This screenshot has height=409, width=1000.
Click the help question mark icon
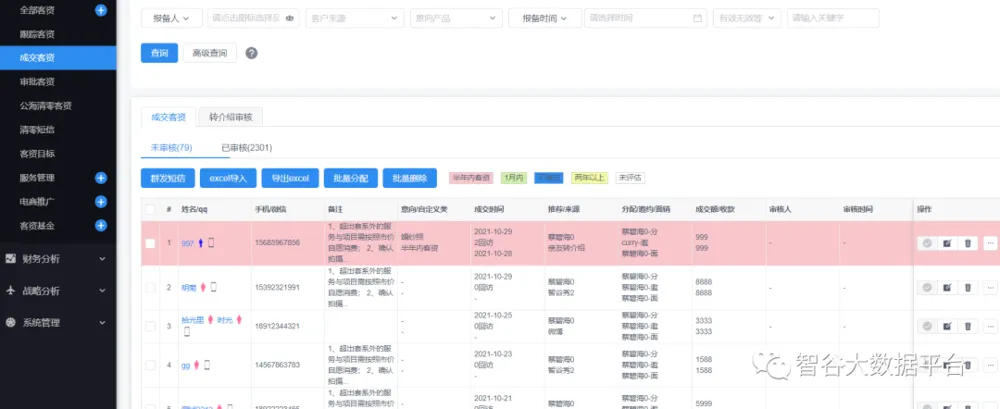(x=252, y=53)
